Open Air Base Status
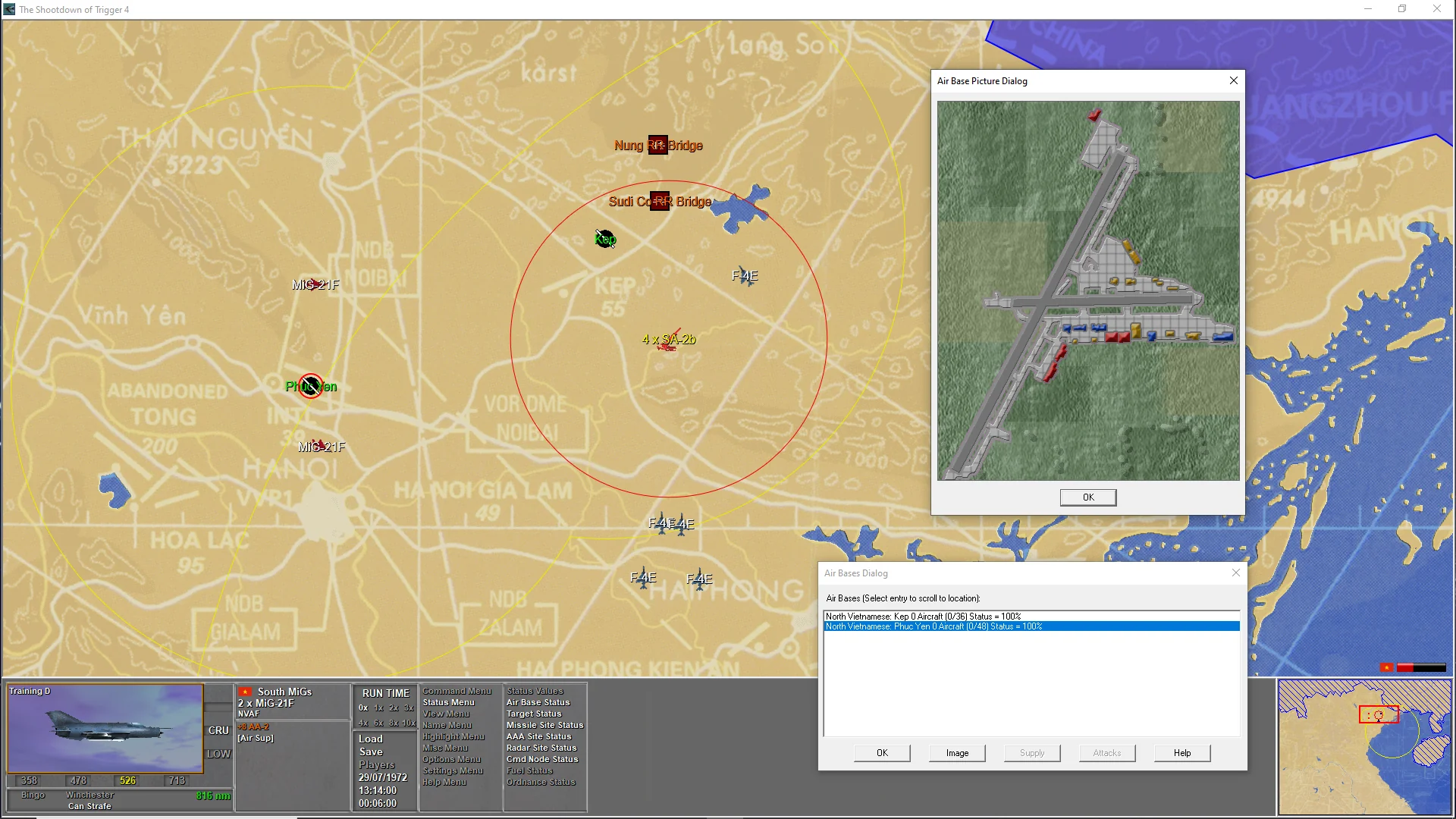1456x819 pixels. 538,702
